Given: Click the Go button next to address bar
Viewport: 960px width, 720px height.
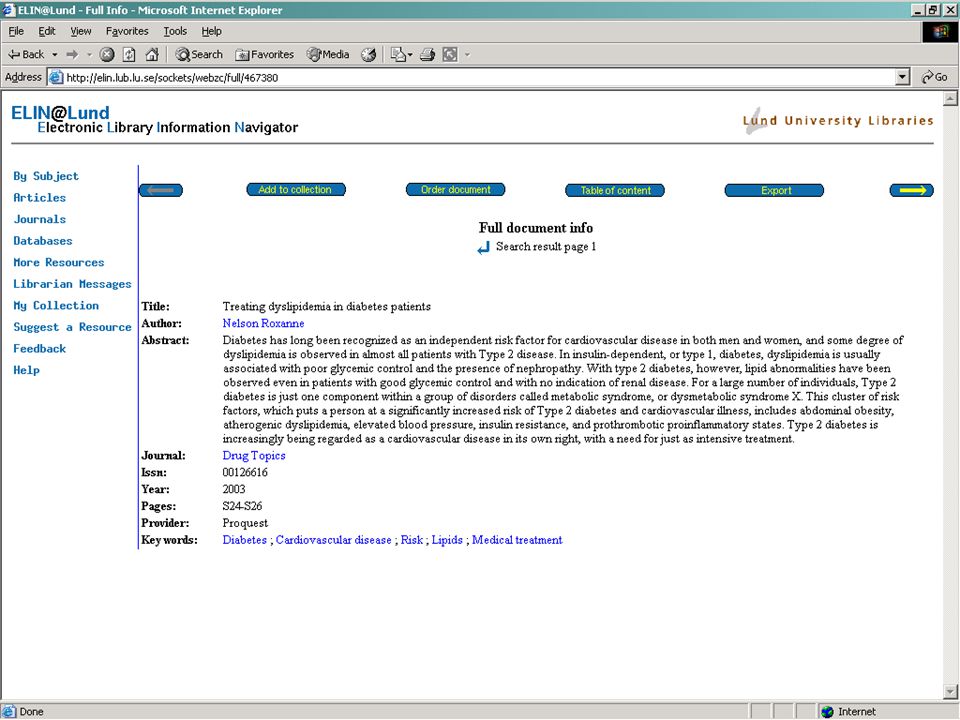Looking at the screenshot, I should pyautogui.click(x=934, y=77).
